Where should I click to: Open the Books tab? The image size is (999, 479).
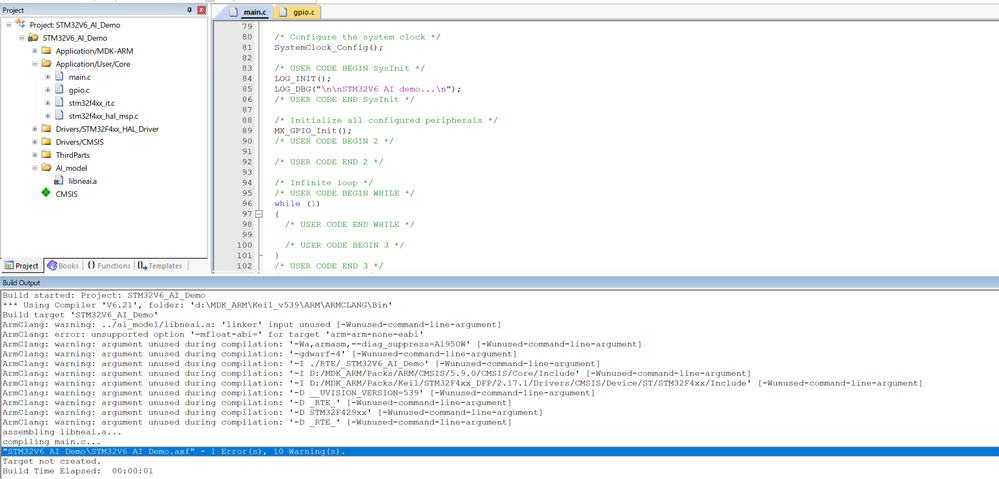click(x=63, y=266)
